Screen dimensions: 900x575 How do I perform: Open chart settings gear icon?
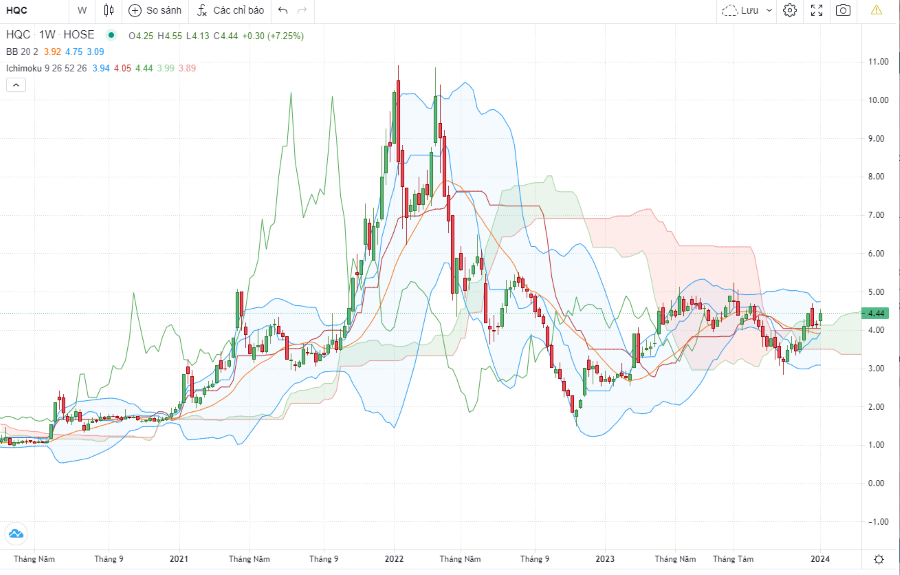pos(790,10)
